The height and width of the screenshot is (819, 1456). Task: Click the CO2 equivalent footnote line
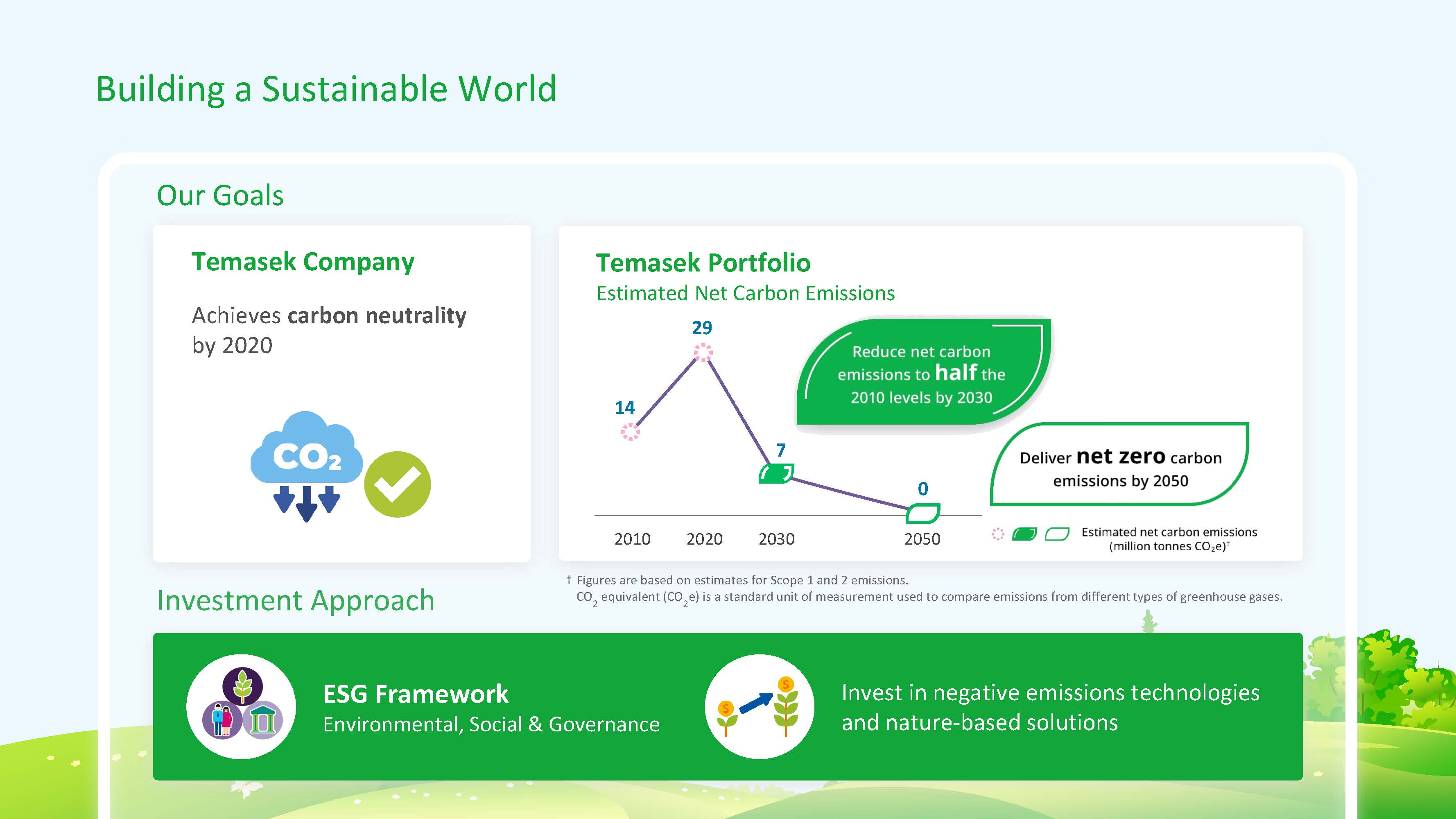pyautogui.click(x=929, y=598)
